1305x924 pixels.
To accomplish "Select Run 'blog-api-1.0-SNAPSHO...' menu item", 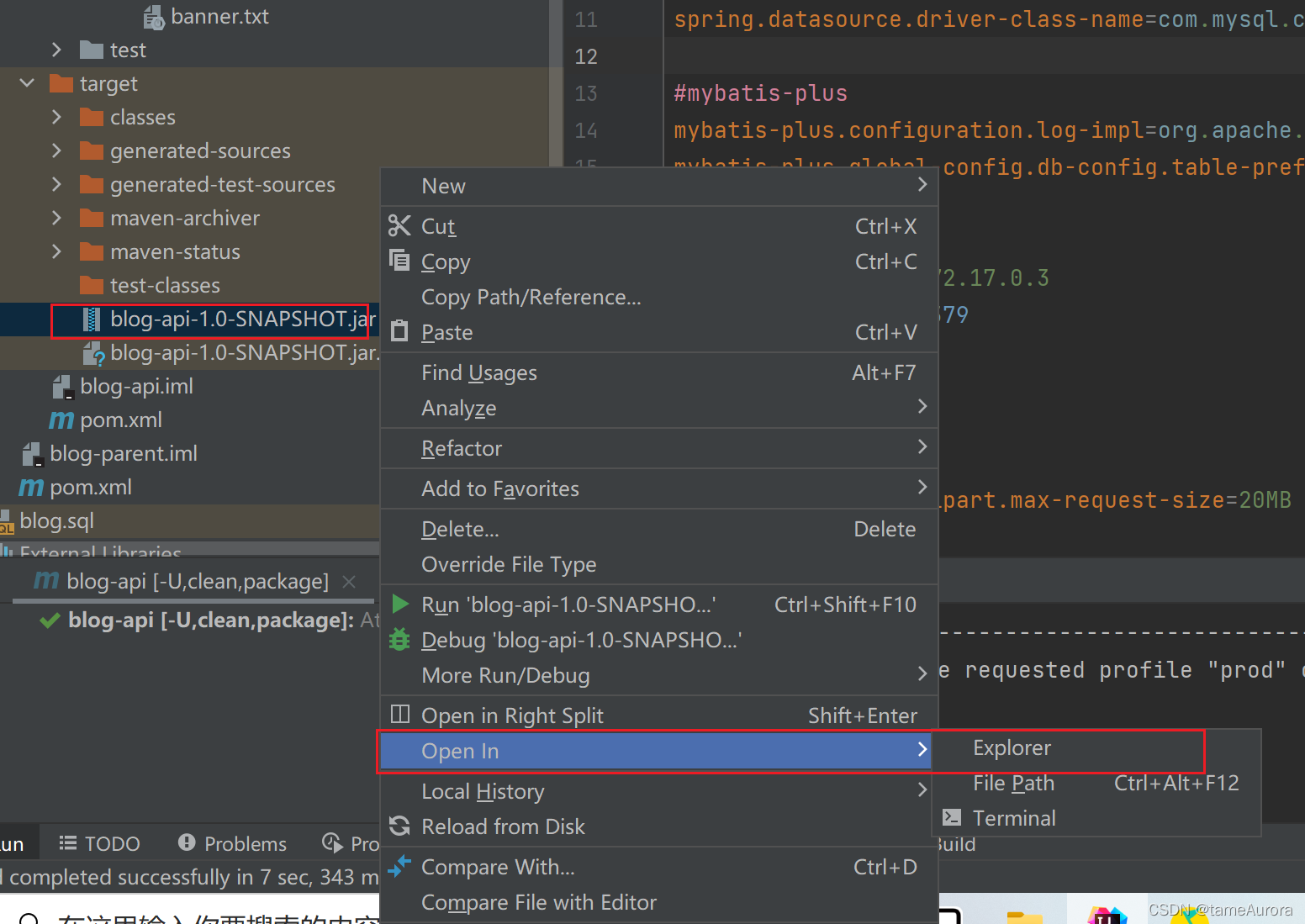I will (x=659, y=605).
